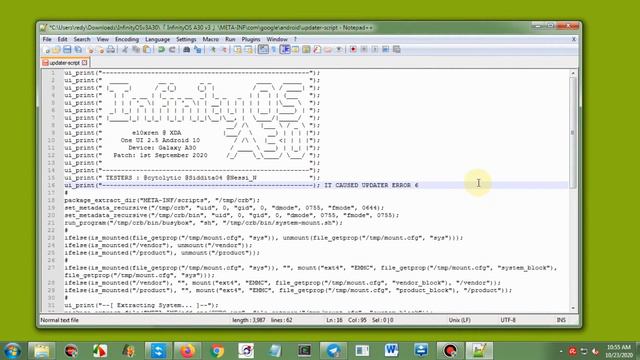Open the Search menu
Screen dimensions: 640x360
pos(82,40)
